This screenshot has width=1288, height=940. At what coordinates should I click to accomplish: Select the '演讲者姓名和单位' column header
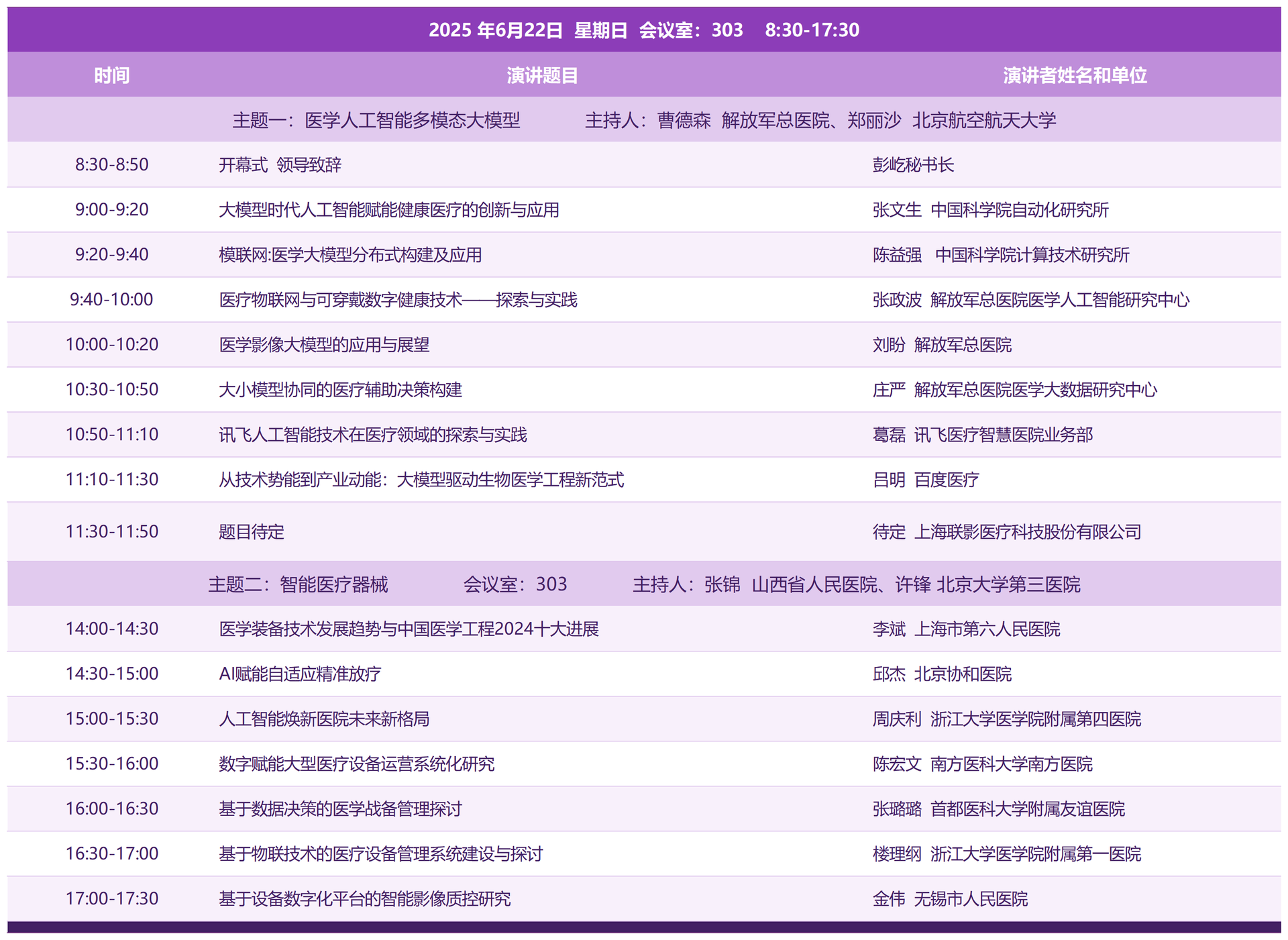(x=1075, y=75)
